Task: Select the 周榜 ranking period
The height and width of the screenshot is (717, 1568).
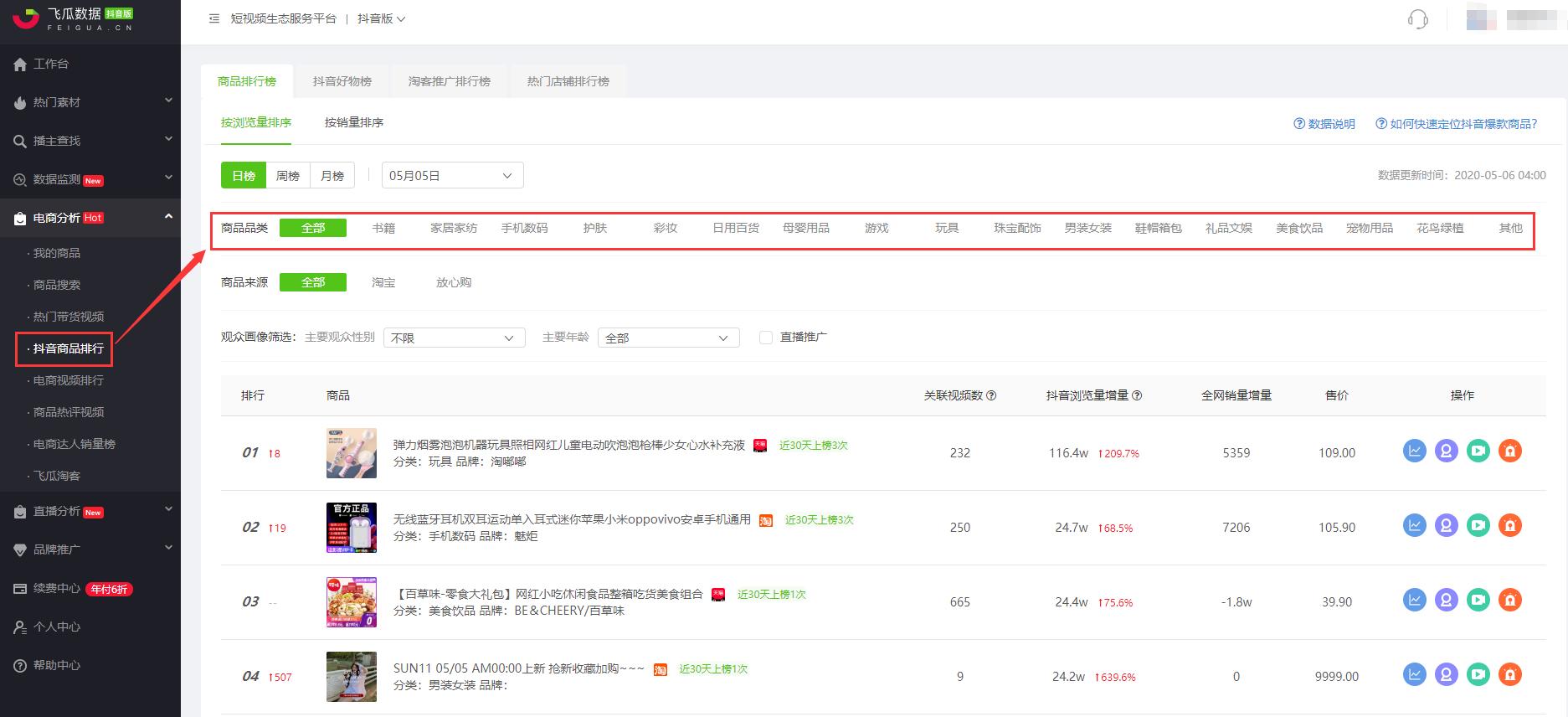Action: (288, 175)
